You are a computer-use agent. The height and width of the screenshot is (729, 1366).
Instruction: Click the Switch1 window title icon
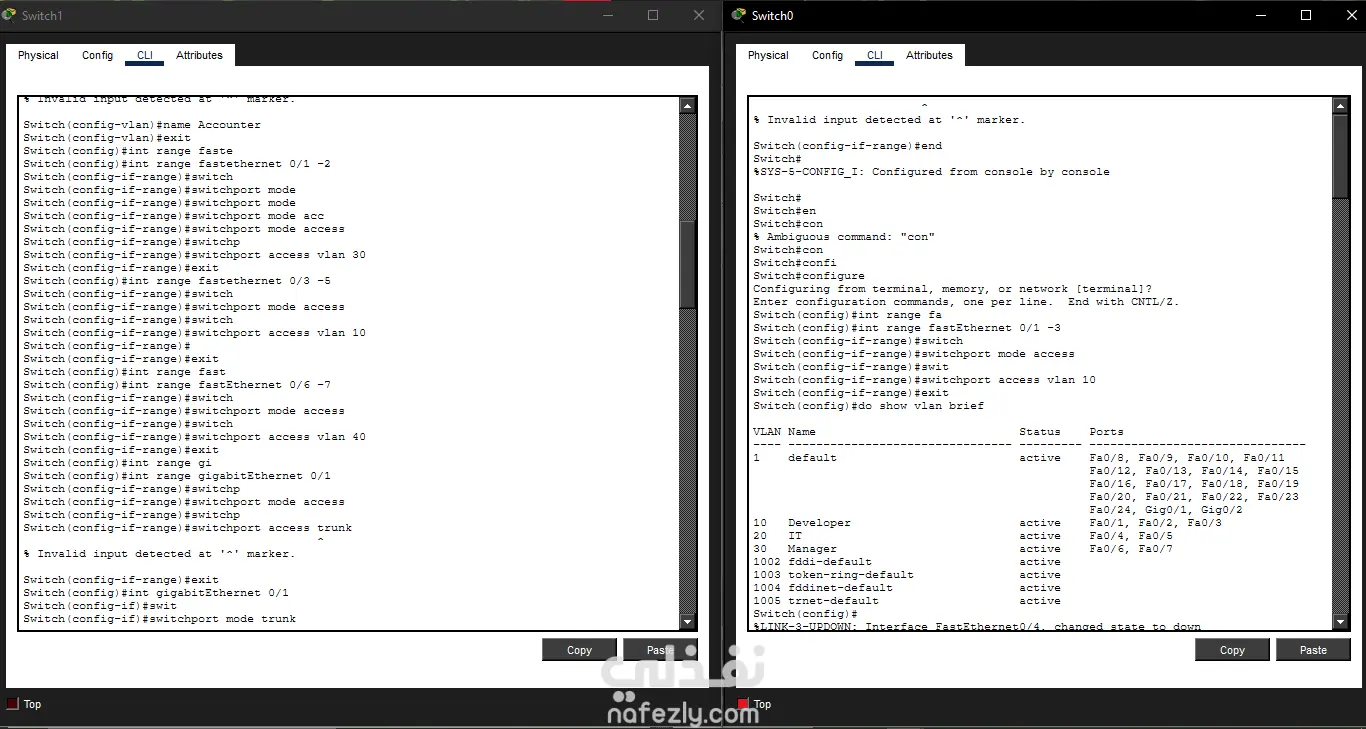pos(9,15)
